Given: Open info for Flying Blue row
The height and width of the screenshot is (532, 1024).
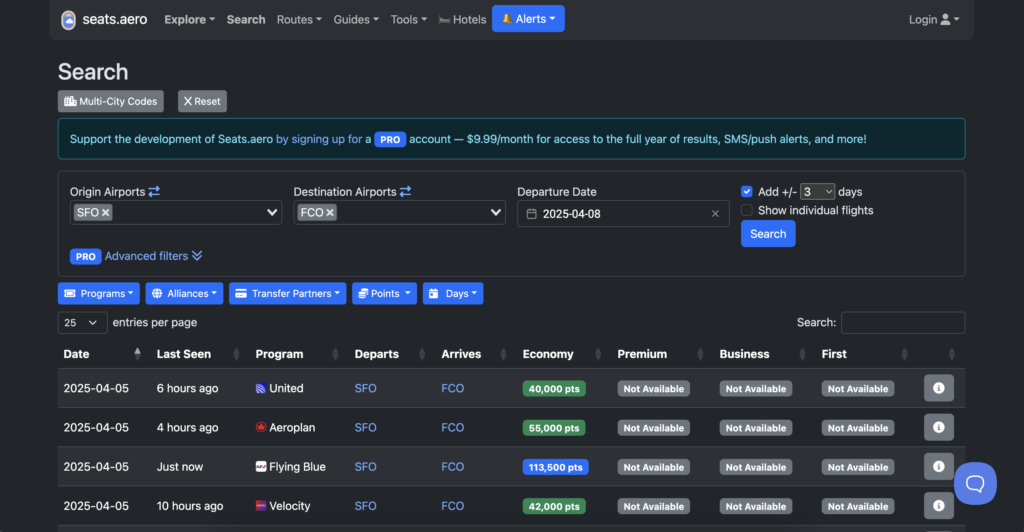Looking at the screenshot, I should [938, 467].
